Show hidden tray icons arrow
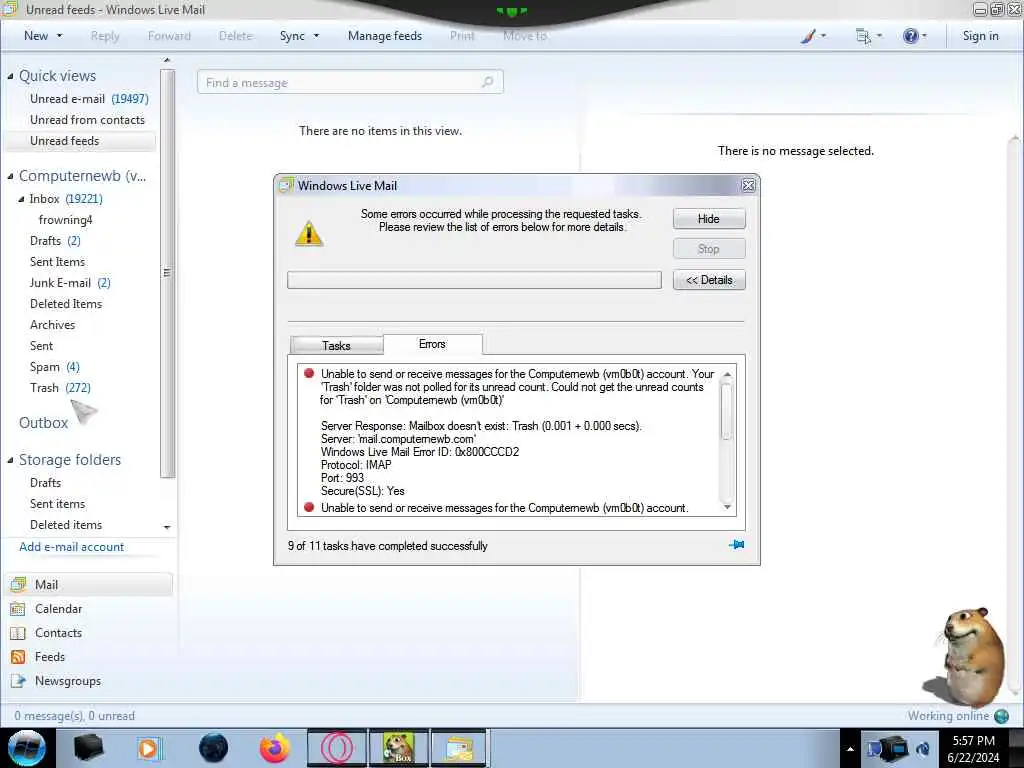The width and height of the screenshot is (1024, 768). [850, 750]
